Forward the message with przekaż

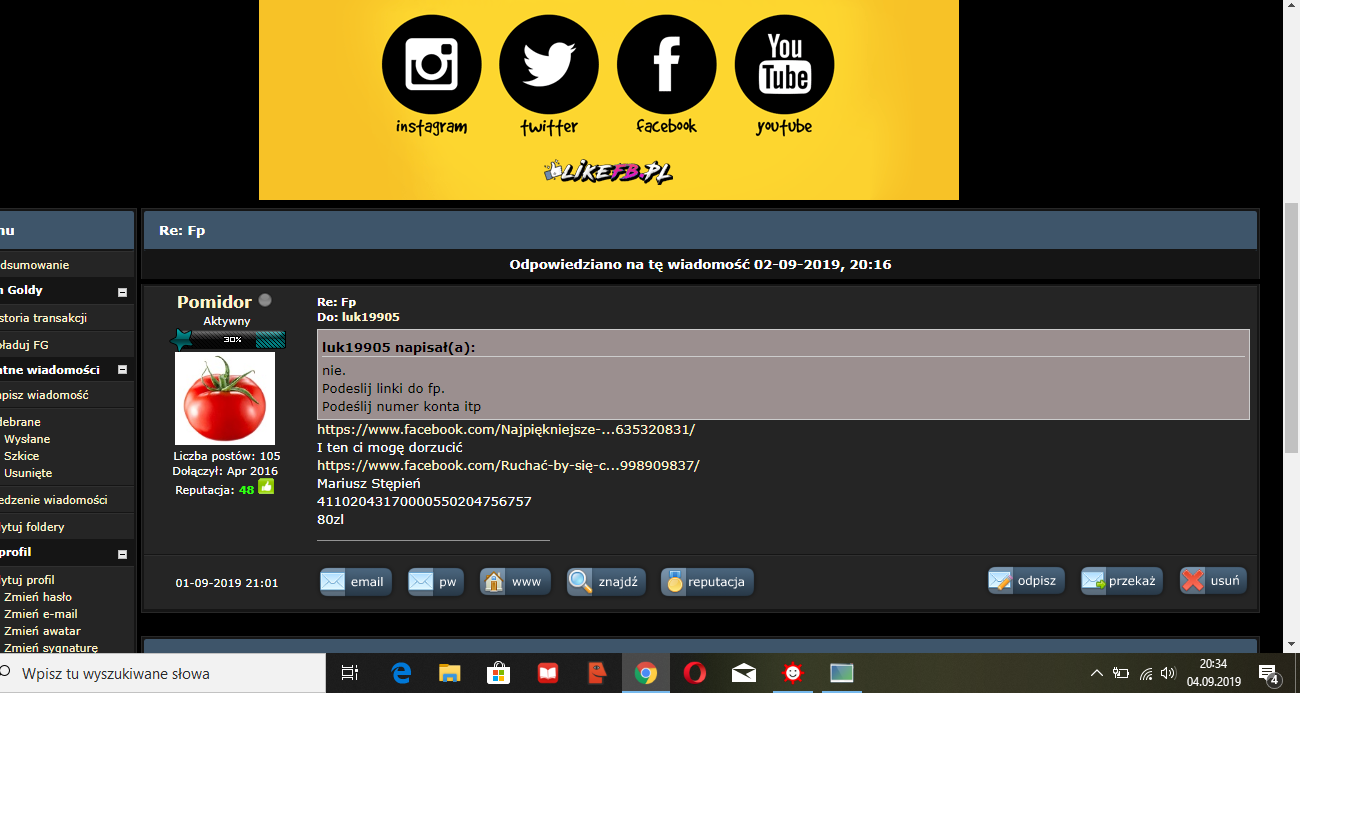1122,581
